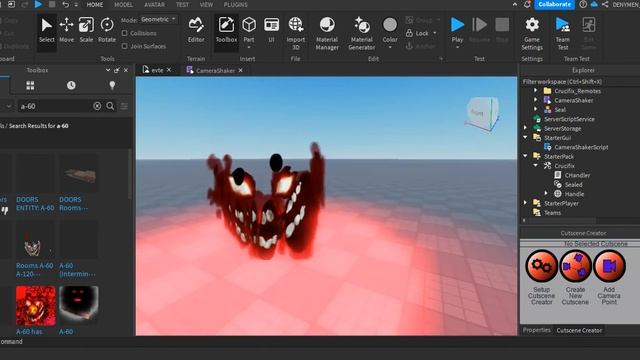Open the Color picker circle

[390, 24]
